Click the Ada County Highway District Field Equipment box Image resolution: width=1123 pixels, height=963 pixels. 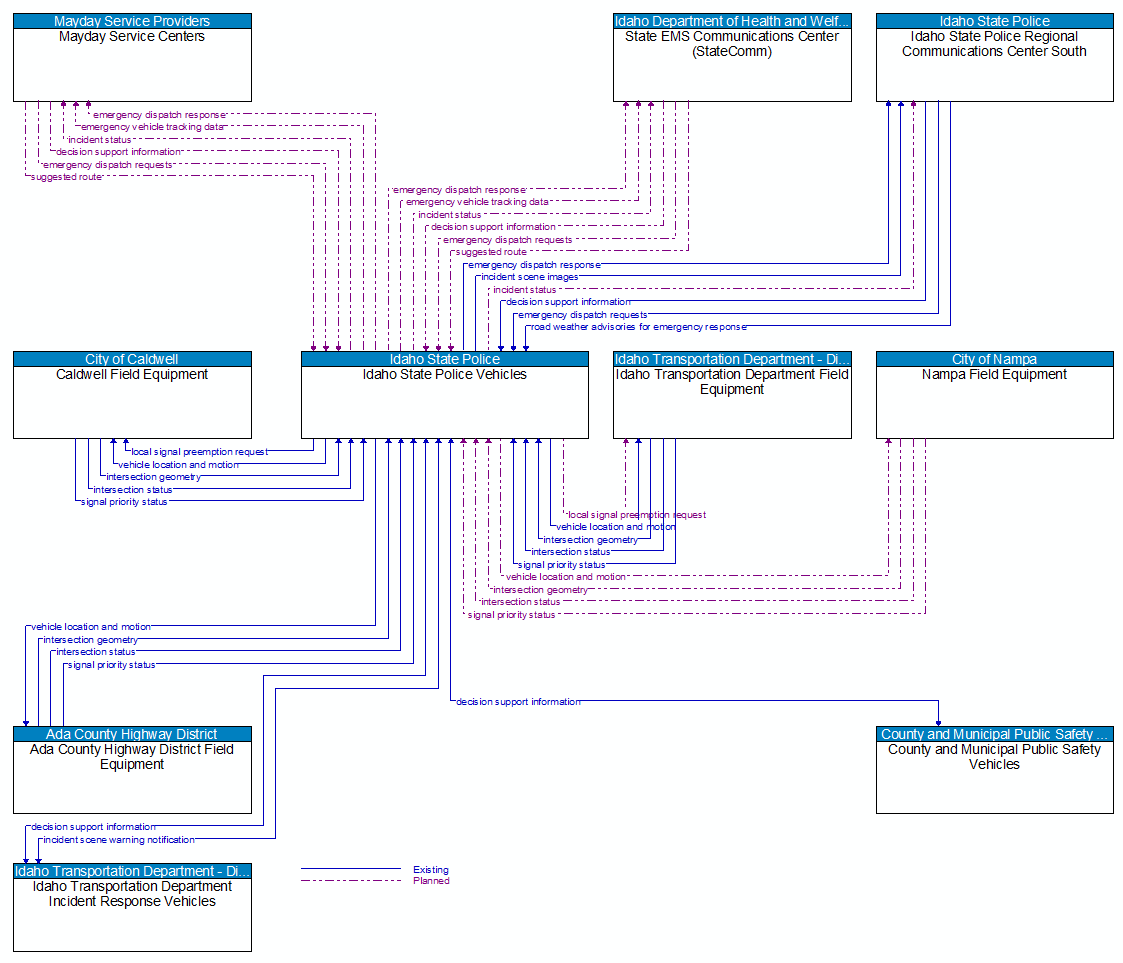pyautogui.click(x=131, y=770)
